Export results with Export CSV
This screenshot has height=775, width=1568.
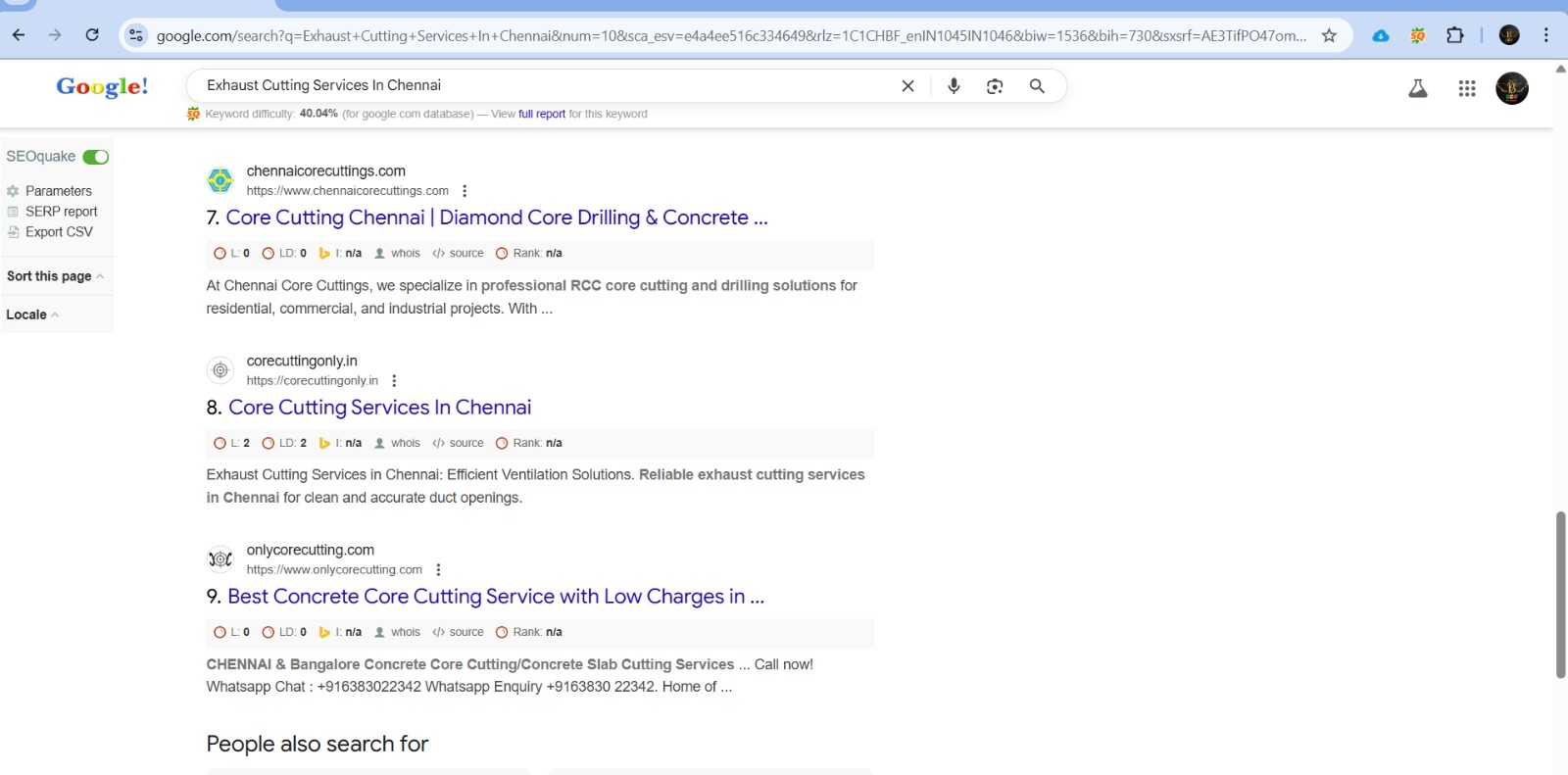(x=59, y=232)
